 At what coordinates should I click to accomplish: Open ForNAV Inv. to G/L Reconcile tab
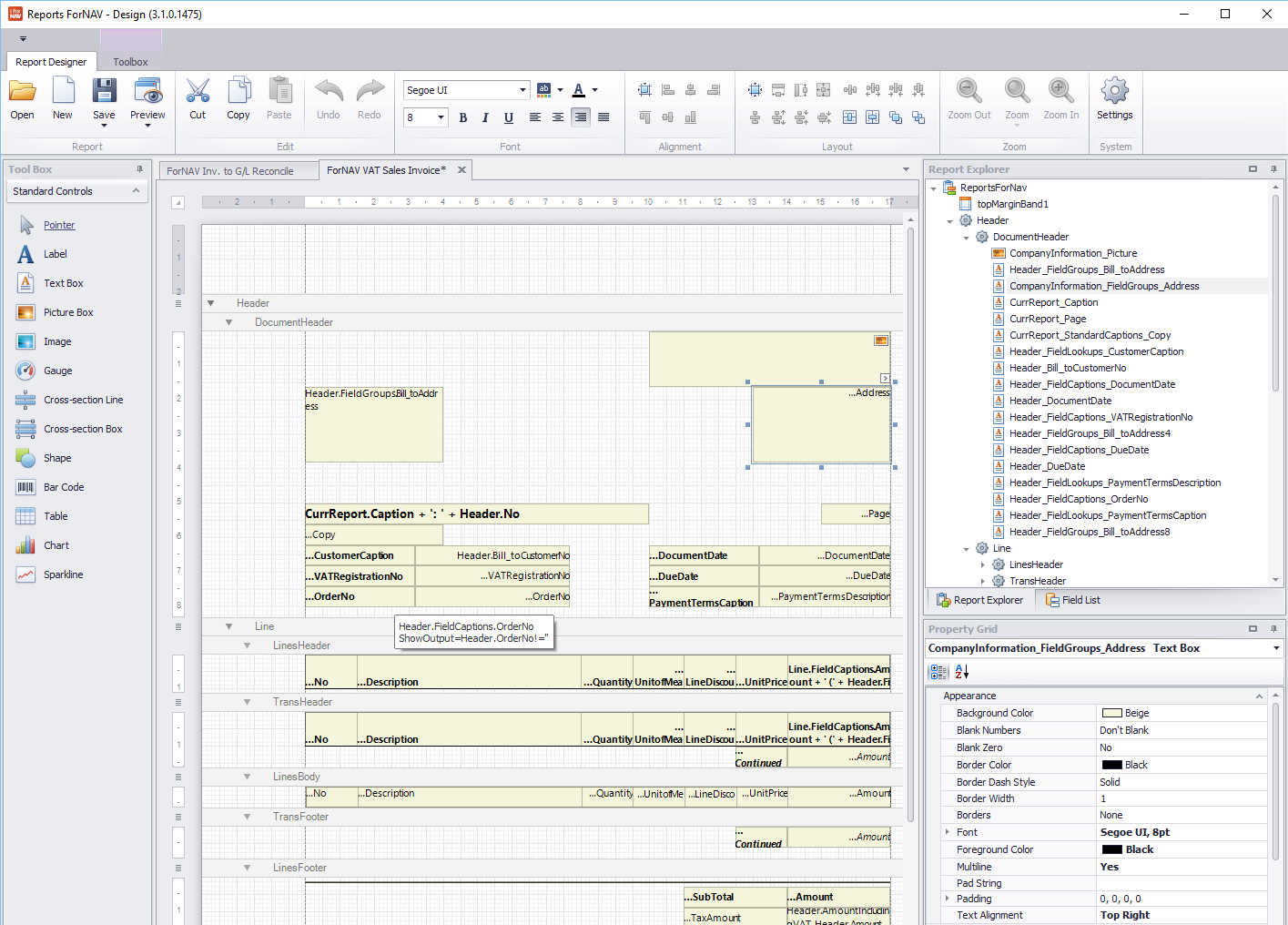pos(230,171)
